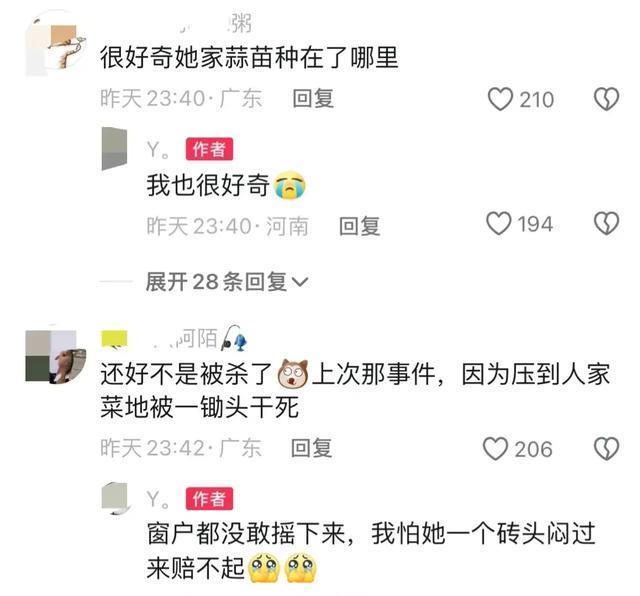Reply to the 23:42 广东 comment

(311, 448)
